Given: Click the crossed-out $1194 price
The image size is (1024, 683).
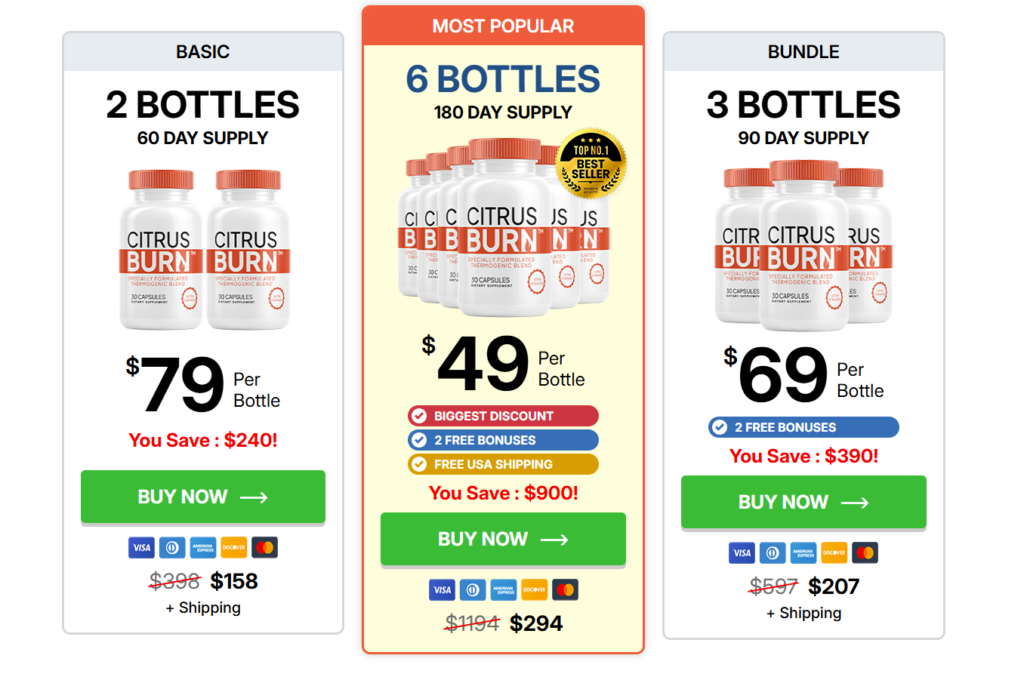Looking at the screenshot, I should 471,622.
